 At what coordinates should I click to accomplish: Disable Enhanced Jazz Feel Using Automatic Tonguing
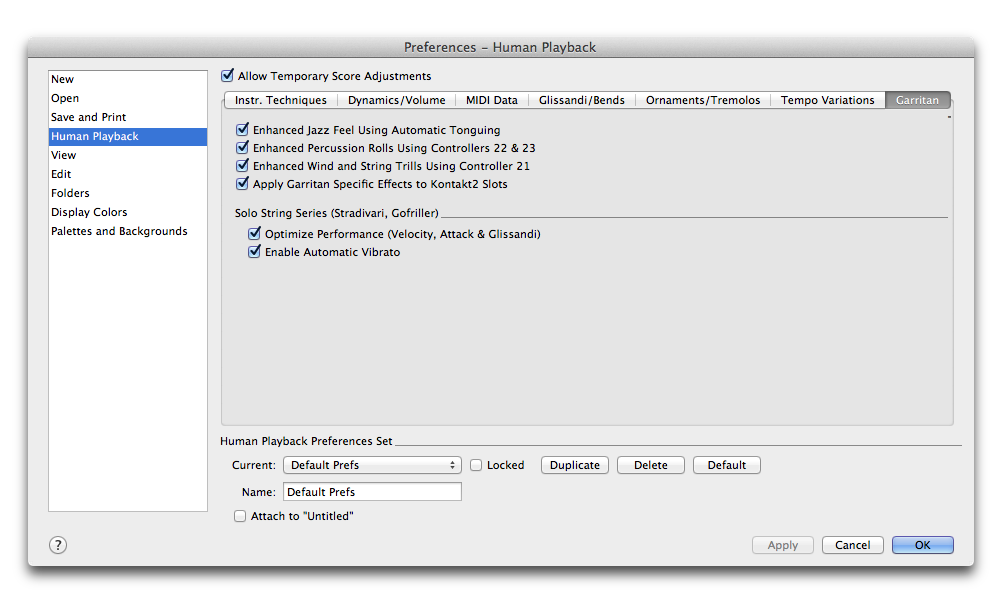tap(242, 130)
